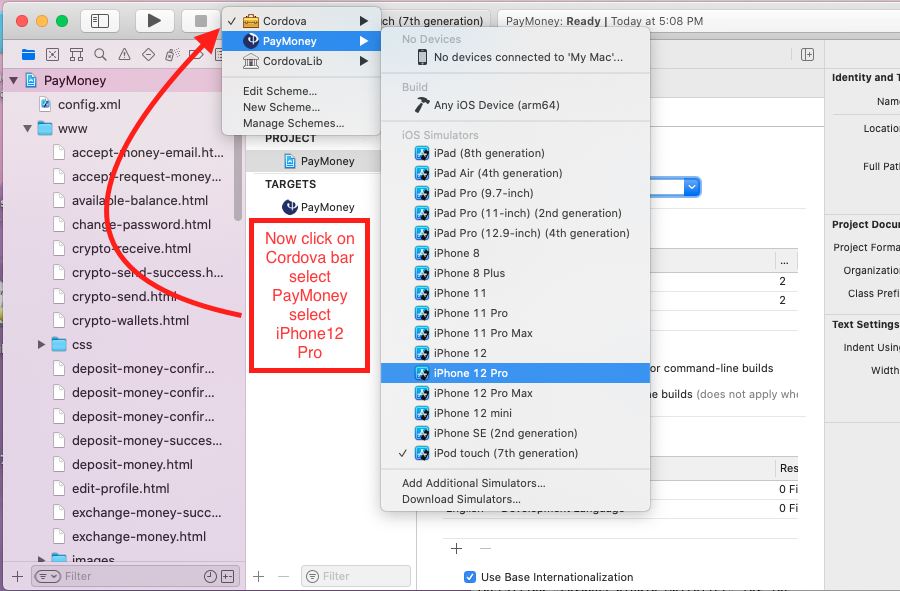The height and width of the screenshot is (591, 900).
Task: Click the Run (play) button
Action: pyautogui.click(x=153, y=20)
